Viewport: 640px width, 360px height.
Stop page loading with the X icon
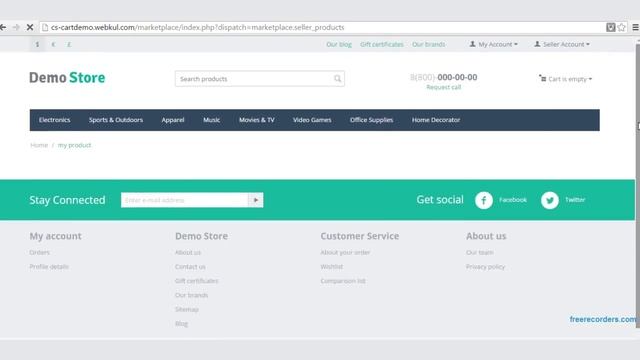coord(30,27)
